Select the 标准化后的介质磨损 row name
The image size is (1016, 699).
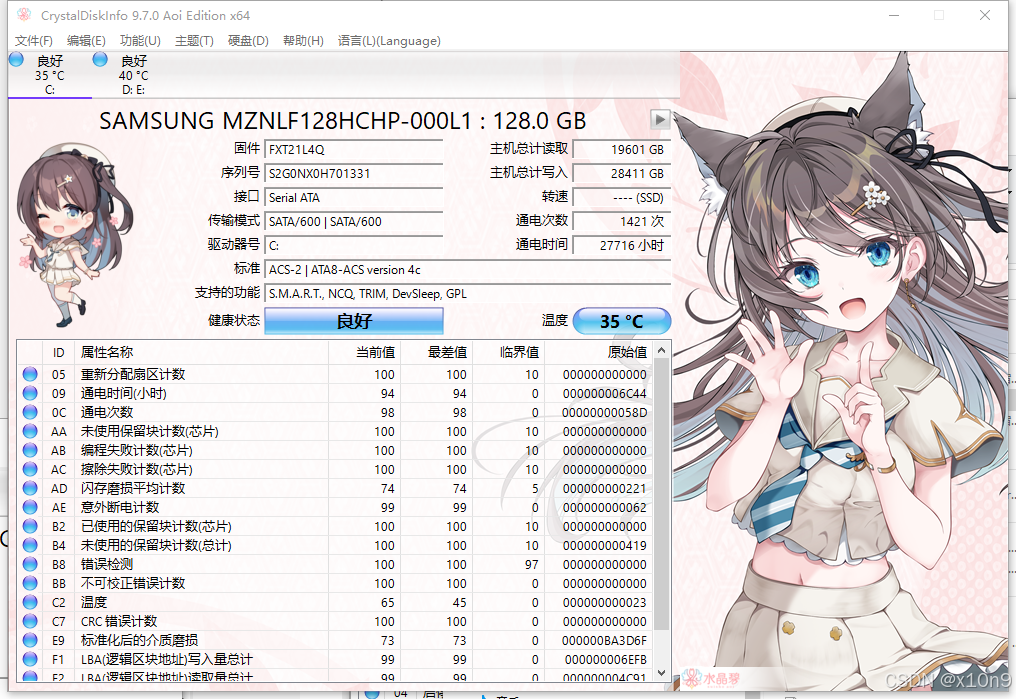139,640
